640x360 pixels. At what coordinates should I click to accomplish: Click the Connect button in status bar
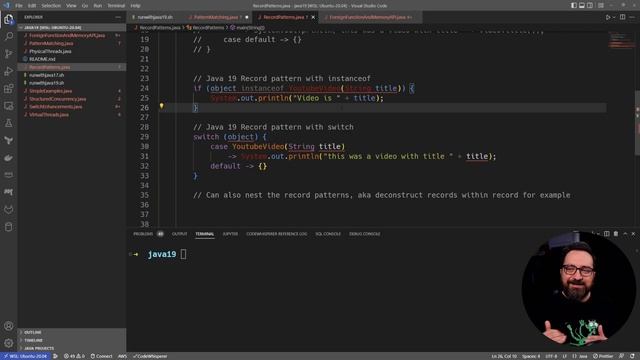point(101,356)
